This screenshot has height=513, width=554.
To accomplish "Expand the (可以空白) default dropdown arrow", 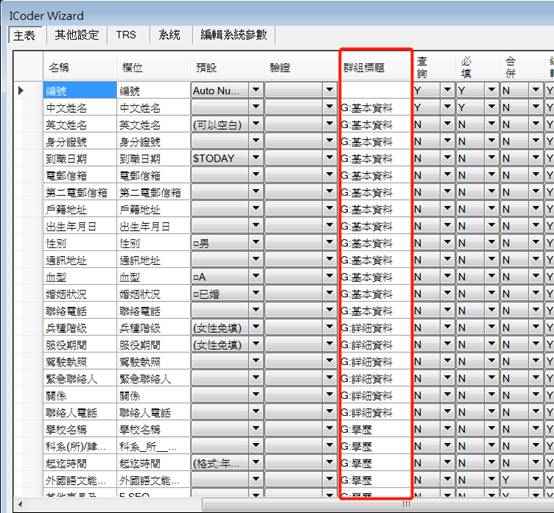I will coord(256,124).
